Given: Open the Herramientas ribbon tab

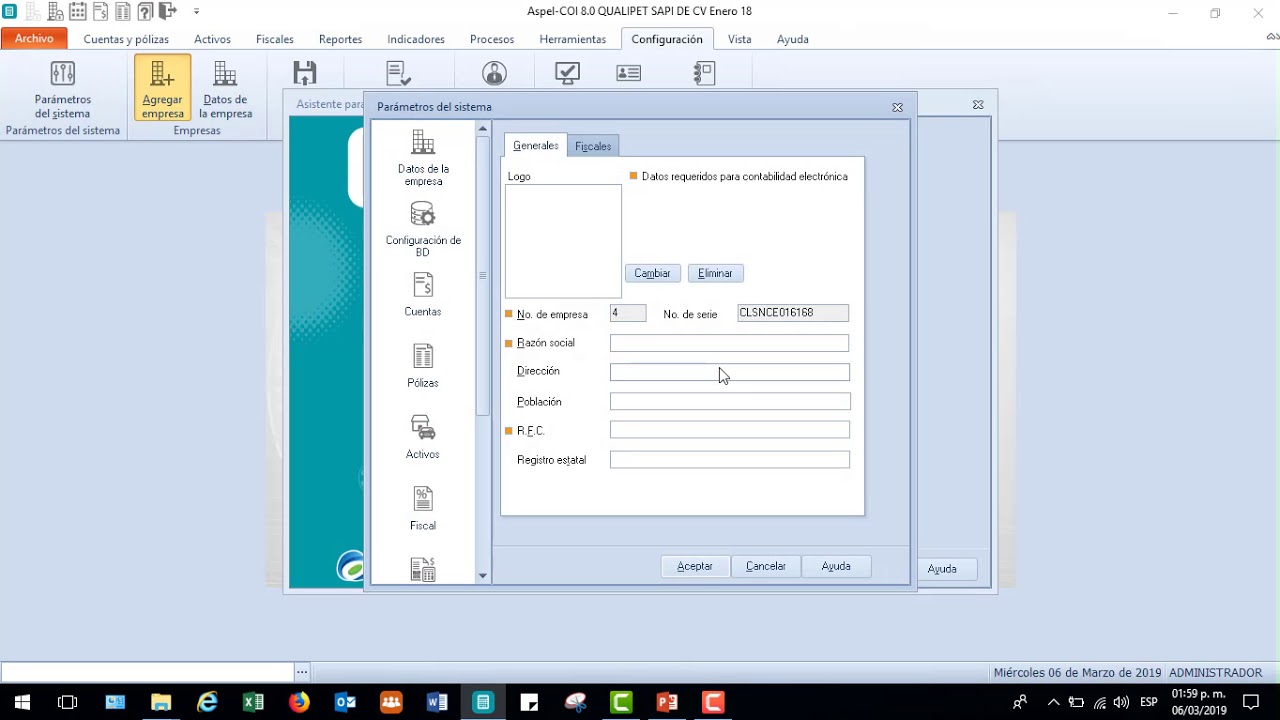Looking at the screenshot, I should pos(573,39).
